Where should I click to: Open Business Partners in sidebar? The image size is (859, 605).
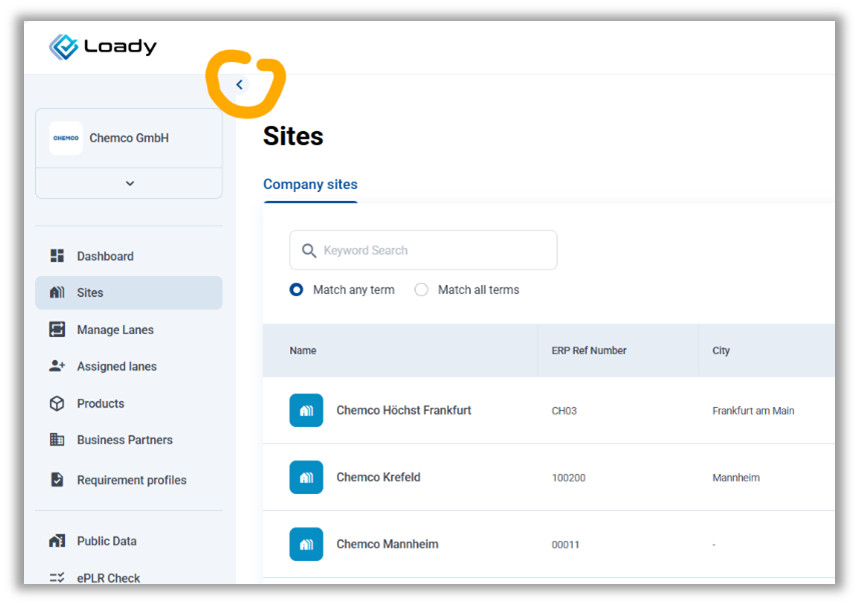[125, 440]
